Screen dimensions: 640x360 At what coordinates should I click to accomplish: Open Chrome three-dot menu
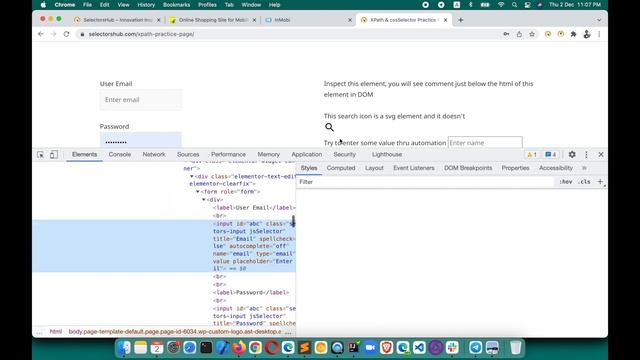[599, 34]
